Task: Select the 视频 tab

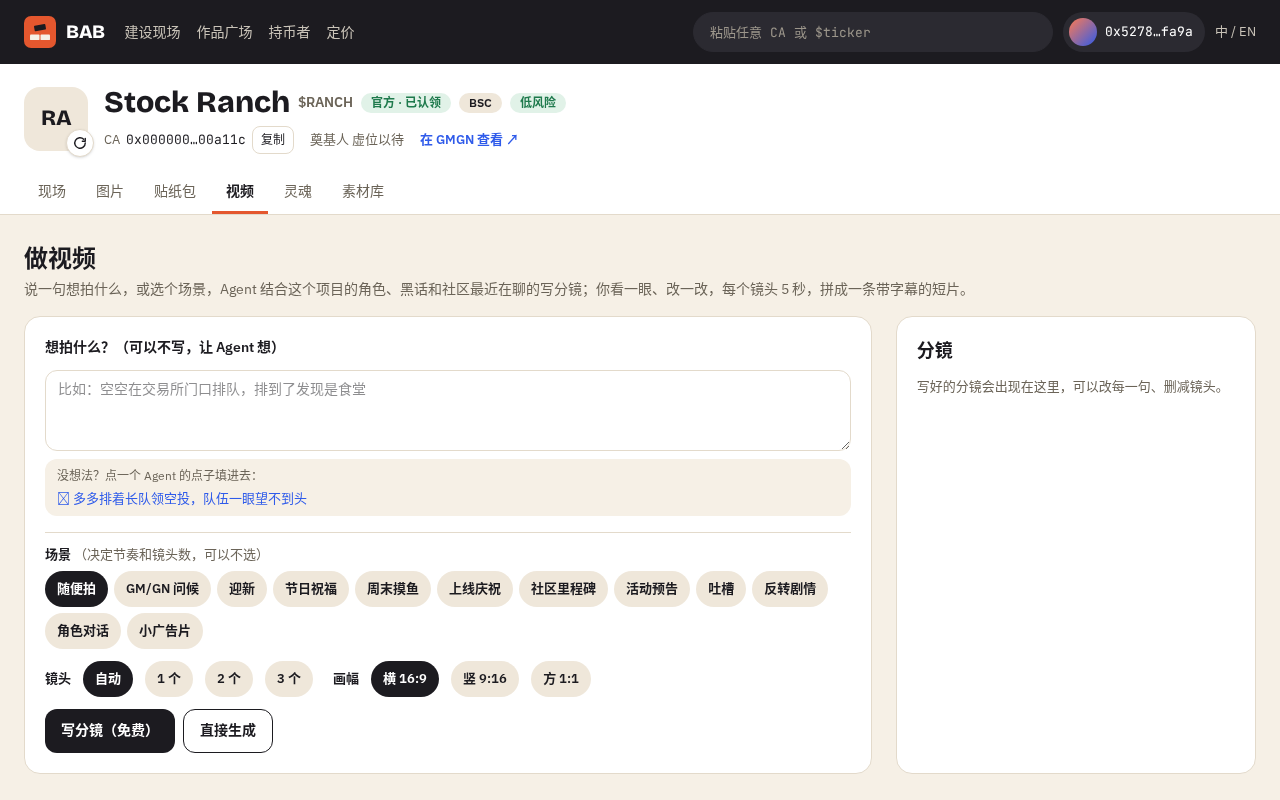Action: coord(240,191)
